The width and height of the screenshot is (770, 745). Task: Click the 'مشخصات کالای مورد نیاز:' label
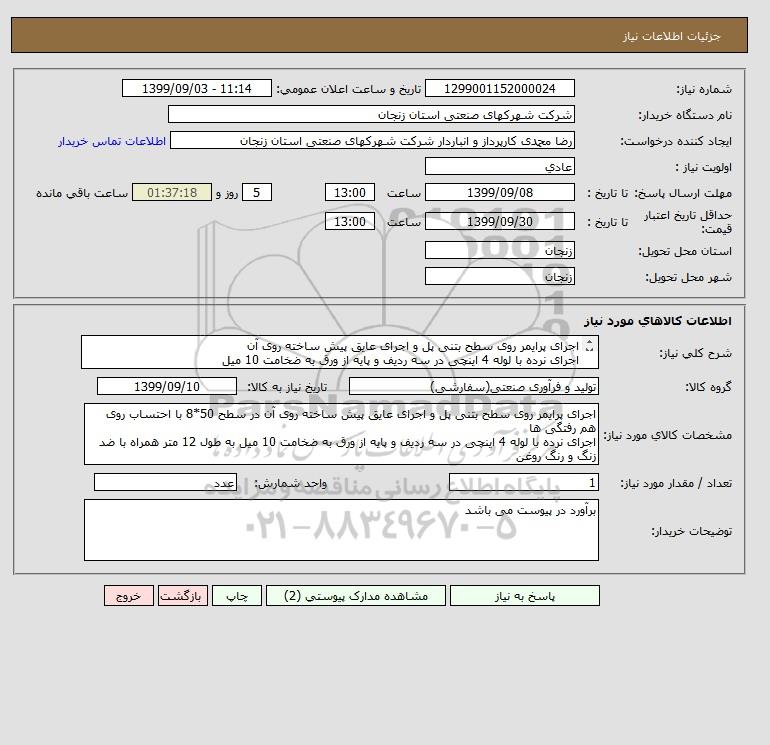click(667, 435)
